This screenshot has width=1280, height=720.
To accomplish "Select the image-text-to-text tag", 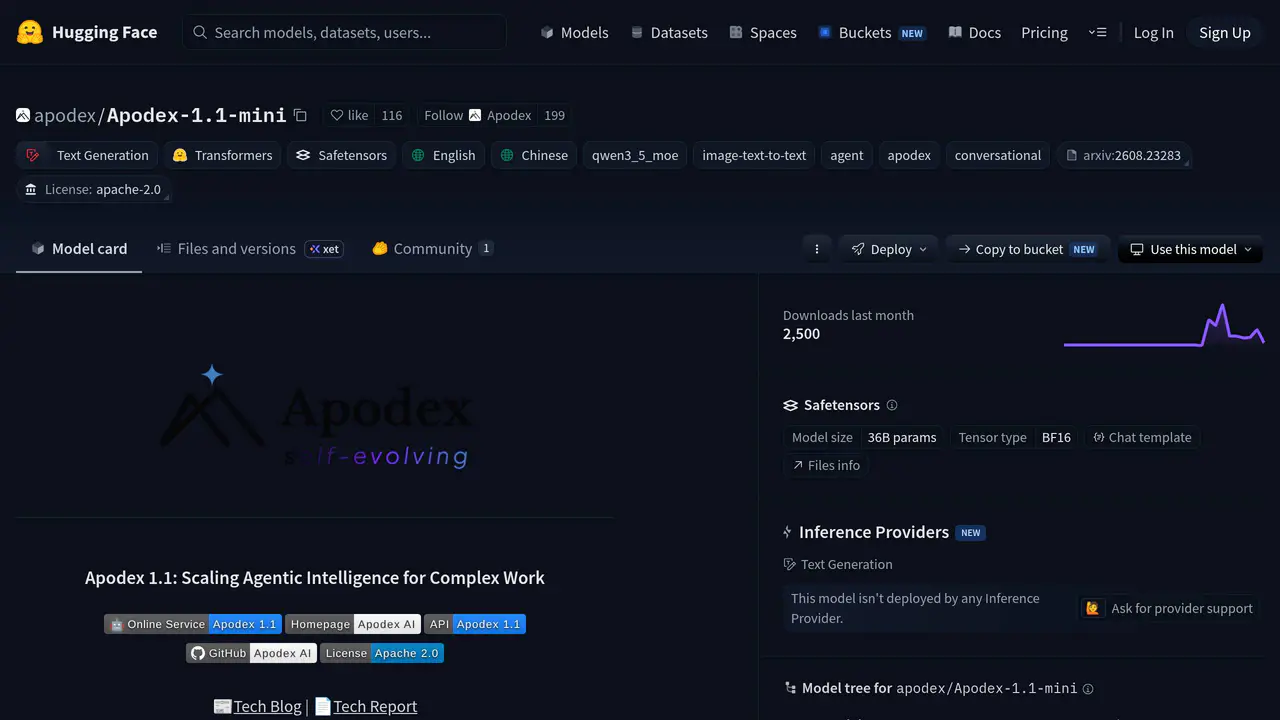I will tap(754, 155).
